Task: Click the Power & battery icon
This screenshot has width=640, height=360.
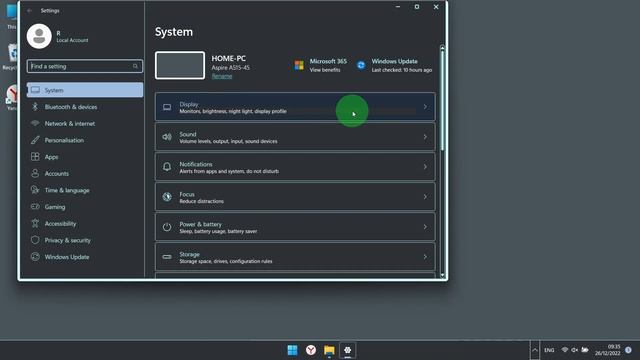Action: tap(167, 227)
